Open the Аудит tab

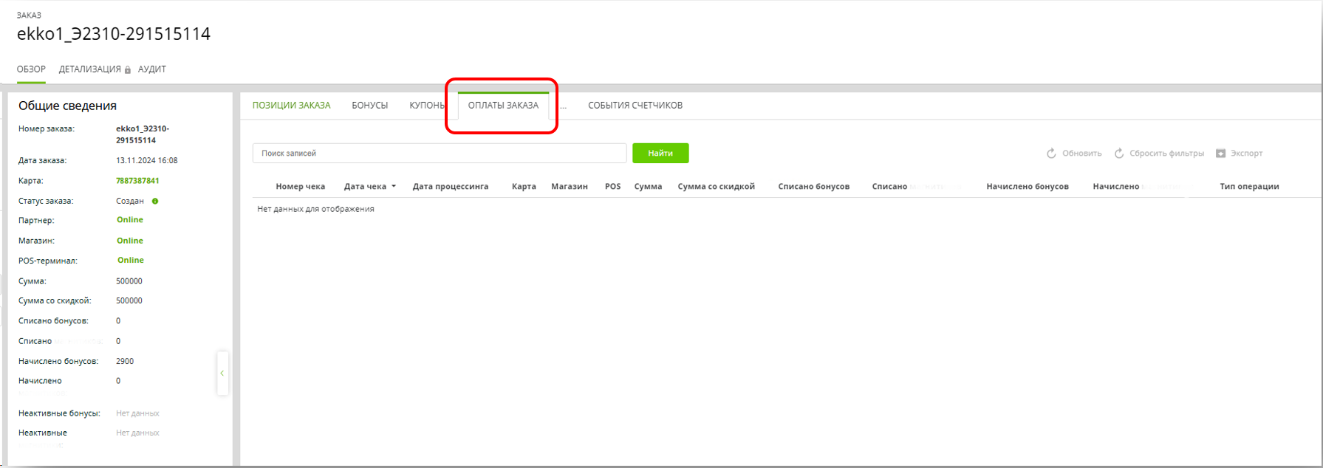tap(152, 69)
